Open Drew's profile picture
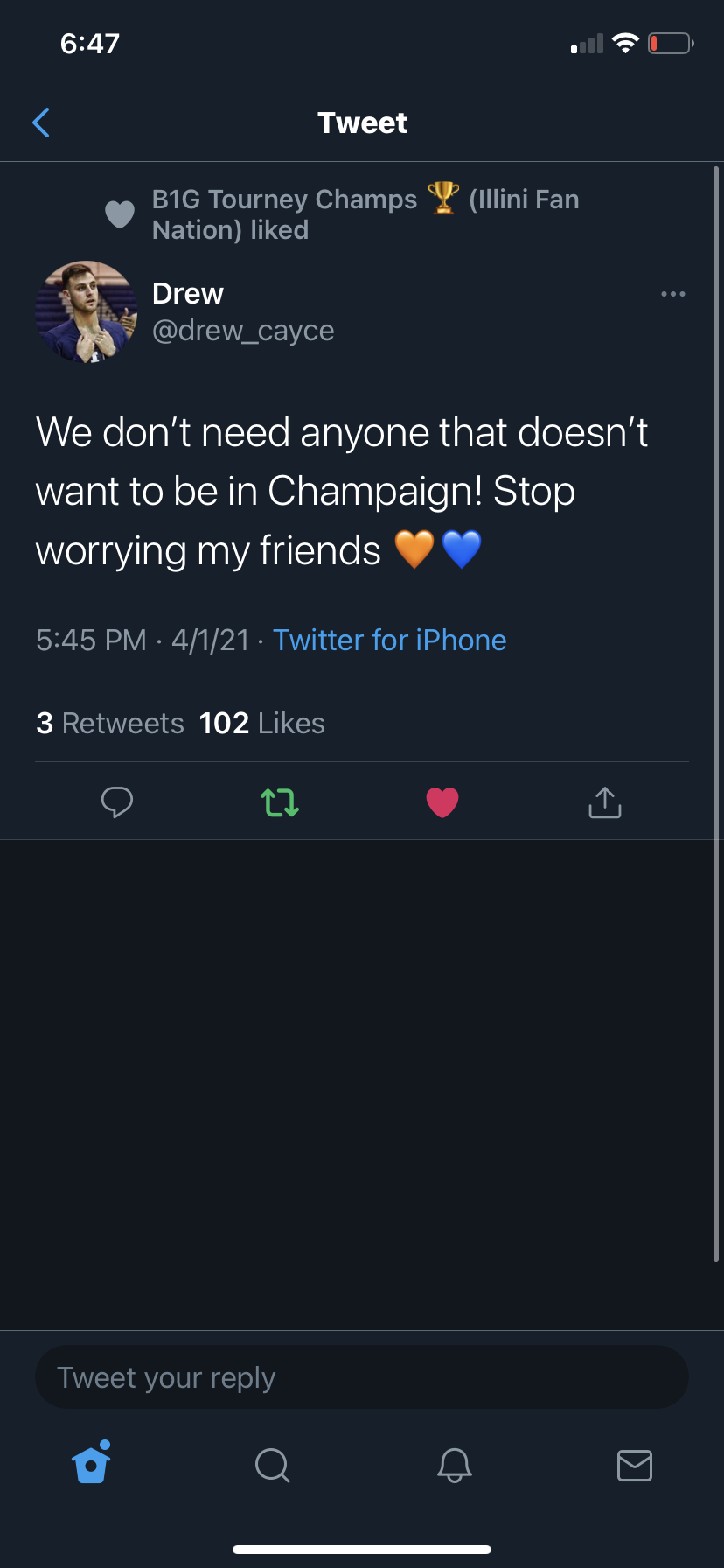This screenshot has height=1568, width=724. coord(86,311)
